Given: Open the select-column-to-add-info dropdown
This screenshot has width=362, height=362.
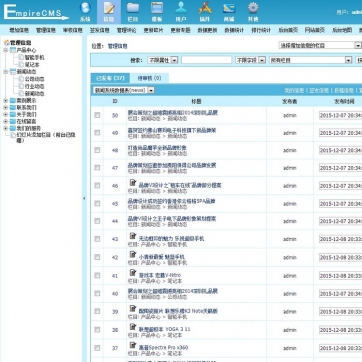Looking at the screenshot, I should click(320, 45).
